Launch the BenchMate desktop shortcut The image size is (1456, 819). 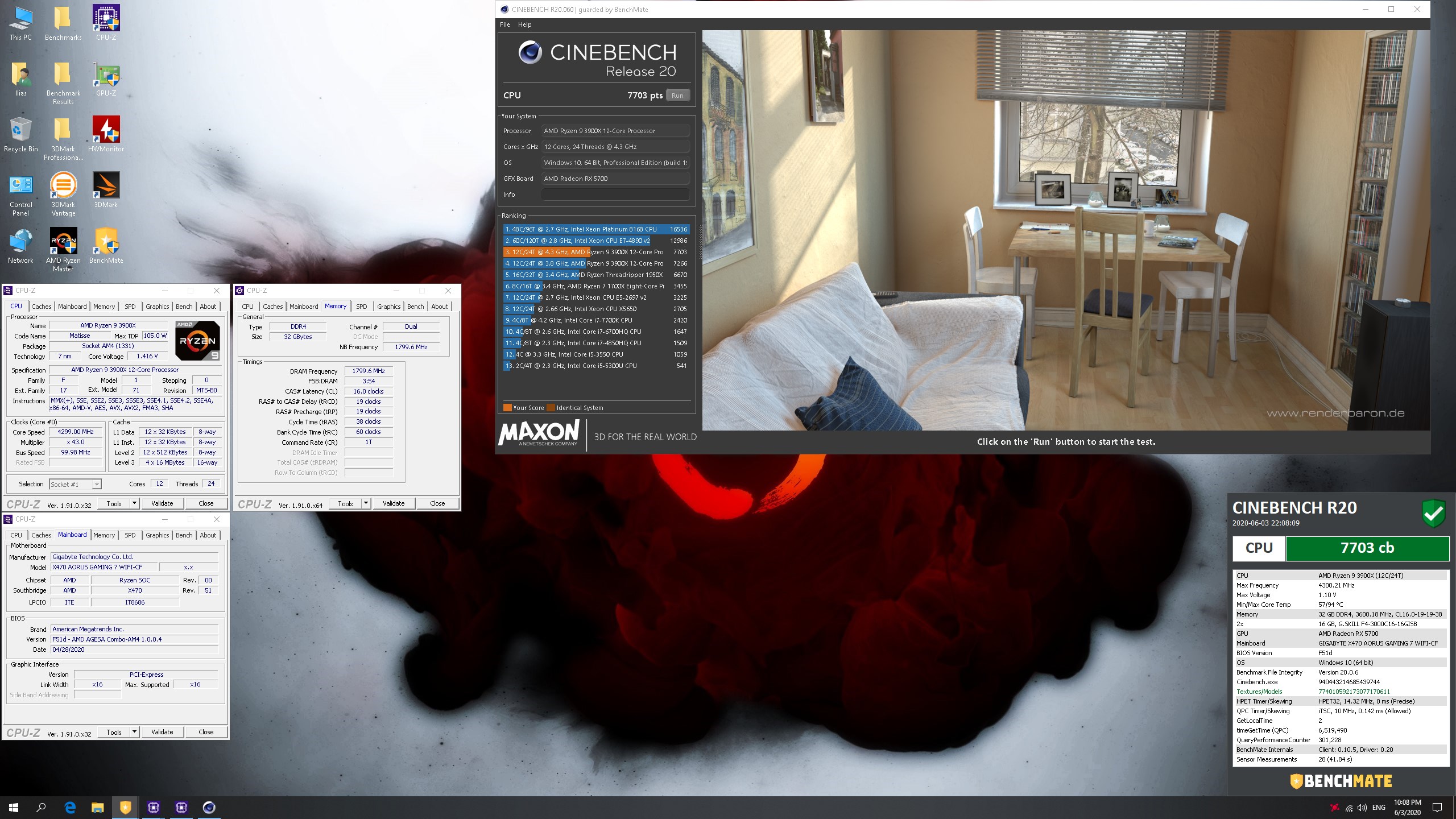(106, 246)
